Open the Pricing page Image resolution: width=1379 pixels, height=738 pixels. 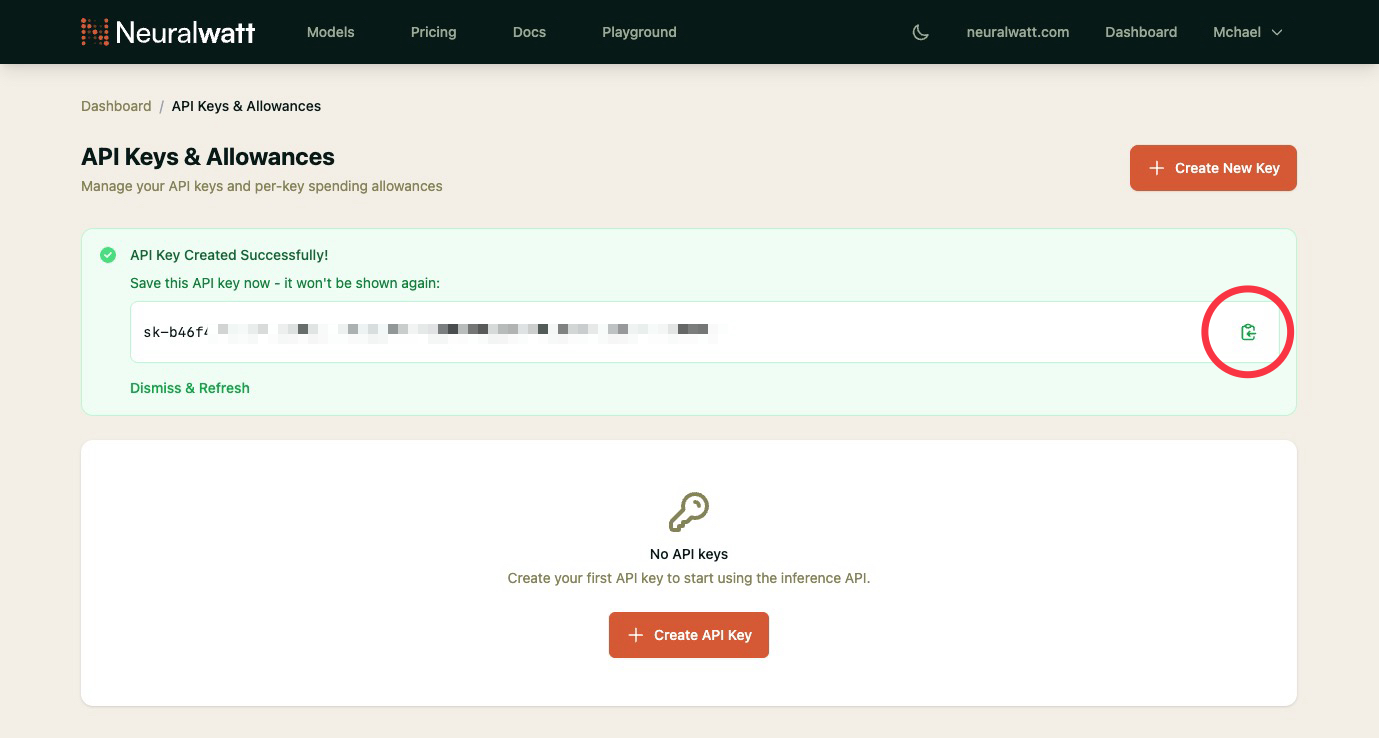coord(433,32)
